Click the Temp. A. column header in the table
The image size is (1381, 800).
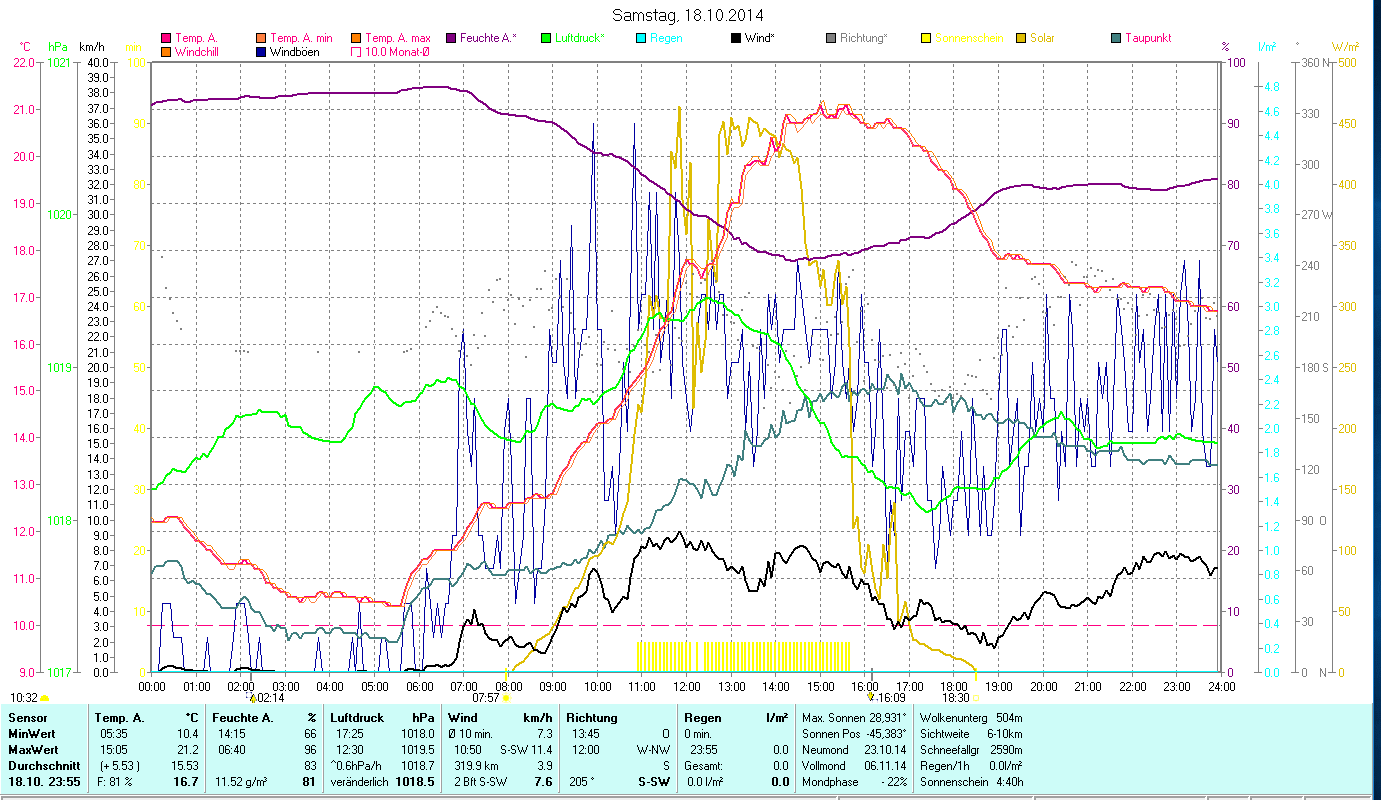point(119,718)
